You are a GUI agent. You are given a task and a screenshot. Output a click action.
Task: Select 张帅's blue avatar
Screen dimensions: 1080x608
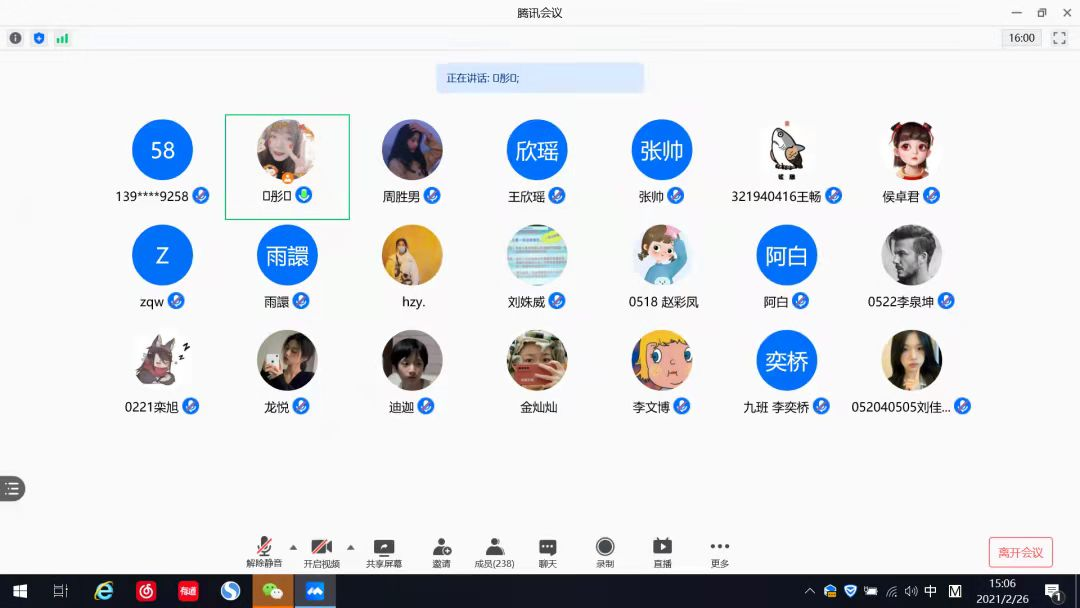tap(662, 150)
